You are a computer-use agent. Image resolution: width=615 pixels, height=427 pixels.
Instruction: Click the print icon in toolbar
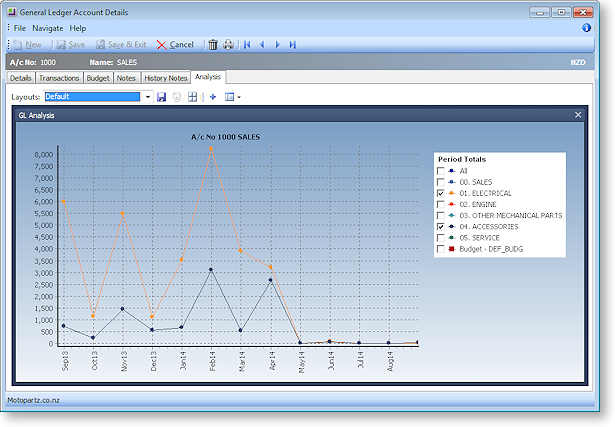(x=228, y=45)
